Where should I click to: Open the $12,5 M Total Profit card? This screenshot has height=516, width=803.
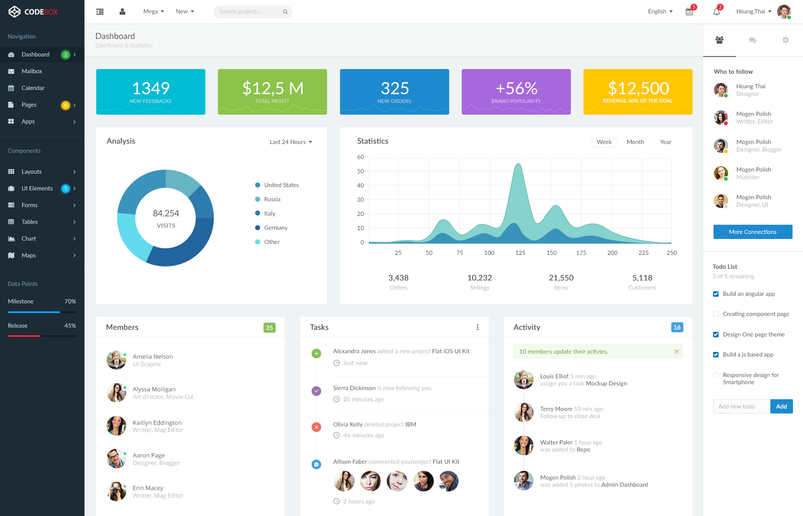click(x=272, y=92)
